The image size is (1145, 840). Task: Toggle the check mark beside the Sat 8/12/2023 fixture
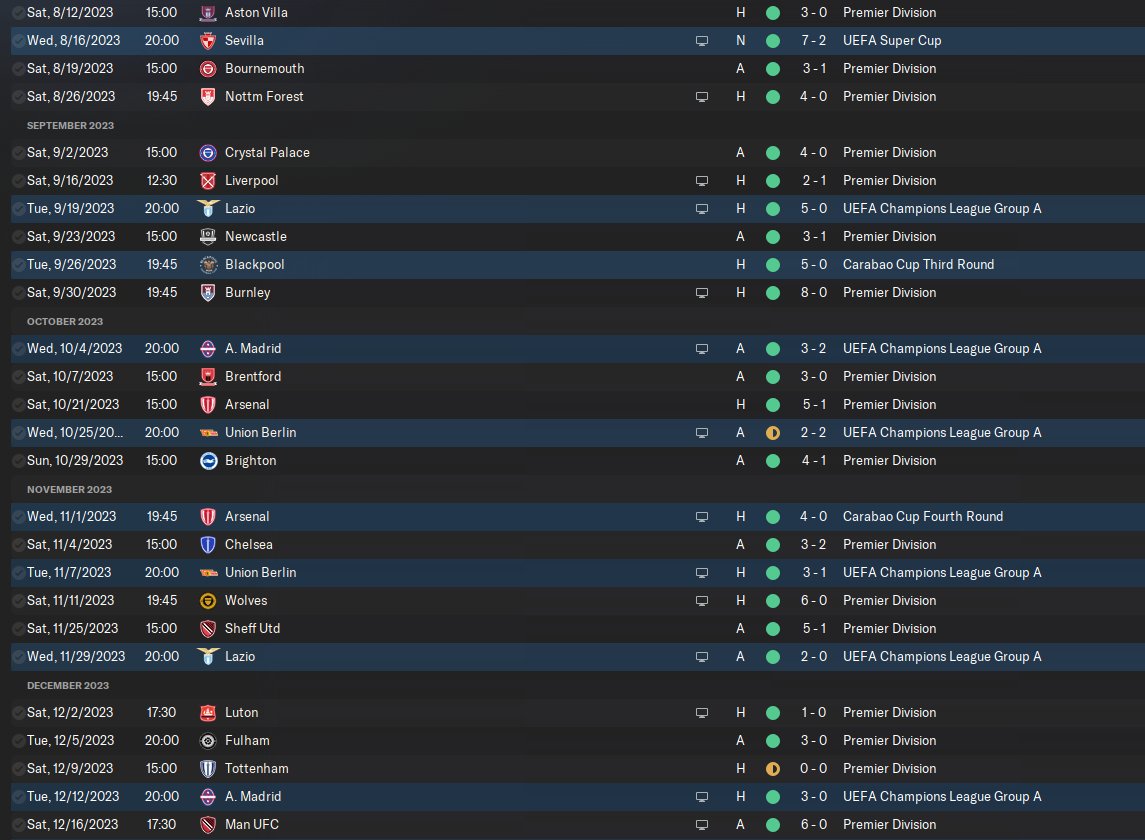click(18, 12)
